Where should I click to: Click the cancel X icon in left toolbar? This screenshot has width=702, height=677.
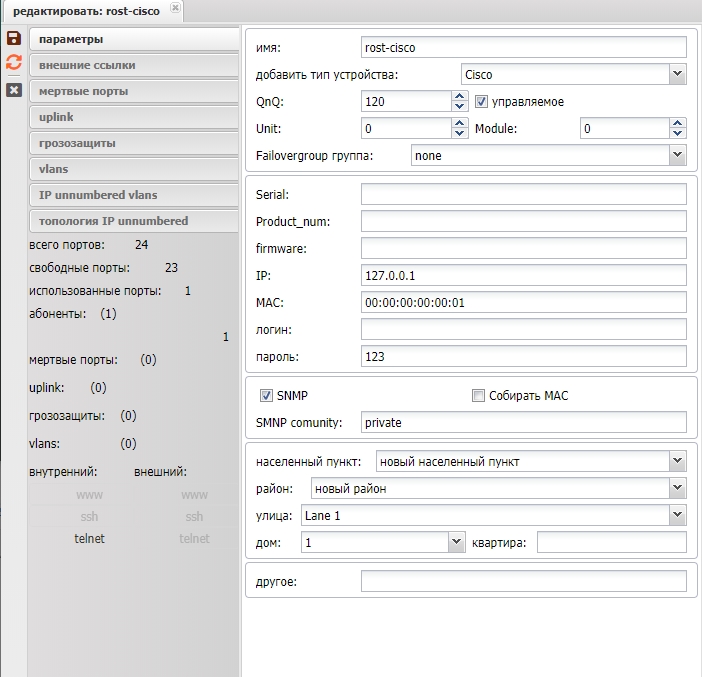point(14,89)
